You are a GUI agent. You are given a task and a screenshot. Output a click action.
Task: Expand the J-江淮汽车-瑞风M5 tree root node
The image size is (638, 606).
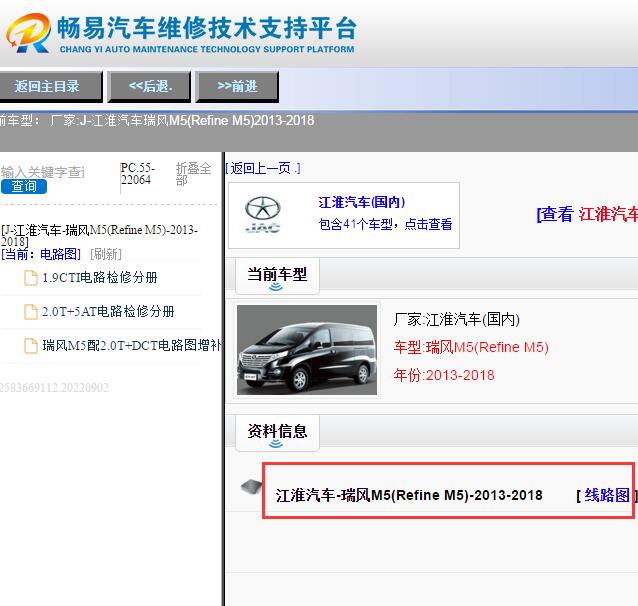[x=100, y=235]
